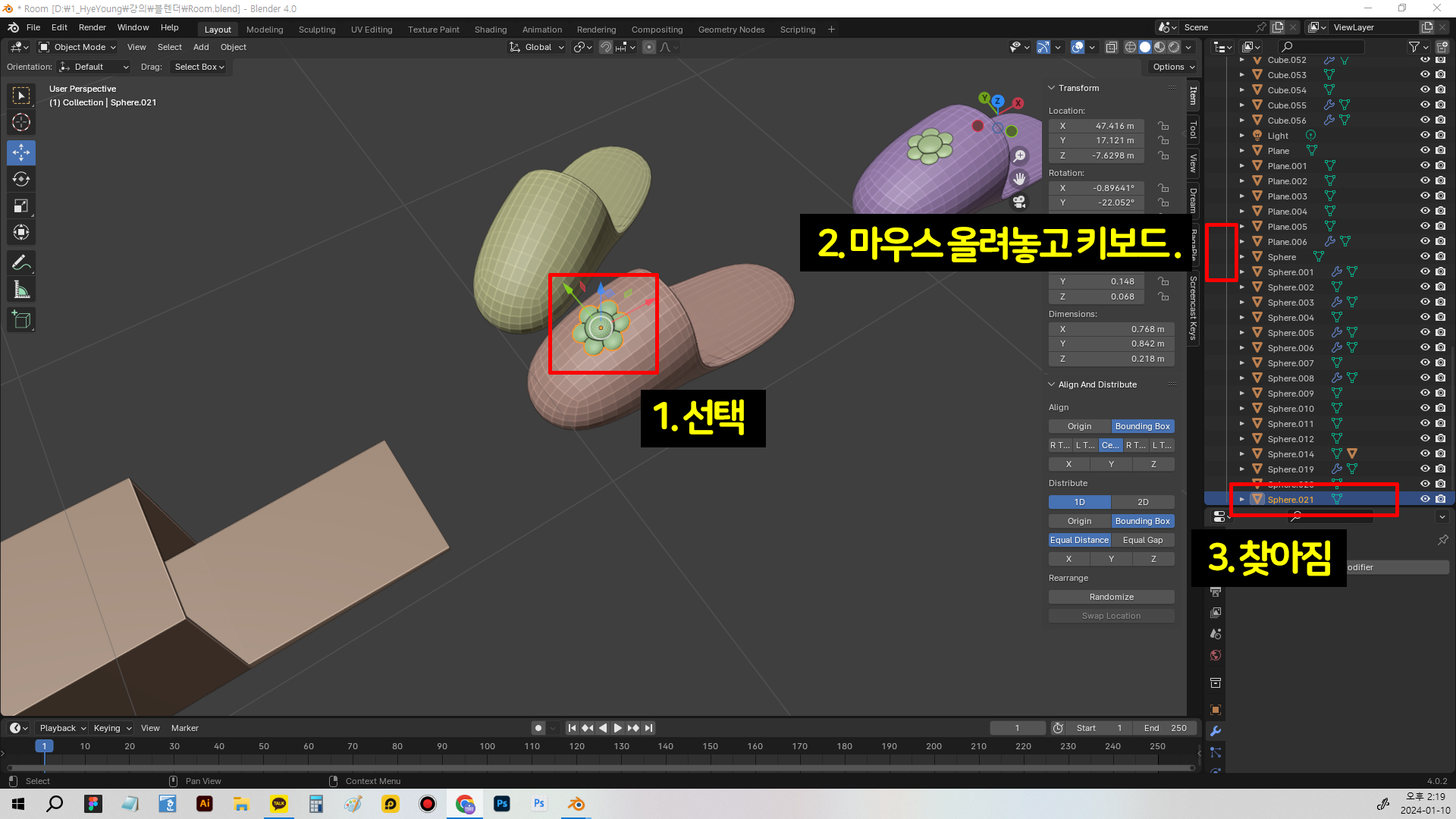Open the Object properties tab icon
The height and width of the screenshot is (819, 1456).
pyautogui.click(x=1216, y=710)
